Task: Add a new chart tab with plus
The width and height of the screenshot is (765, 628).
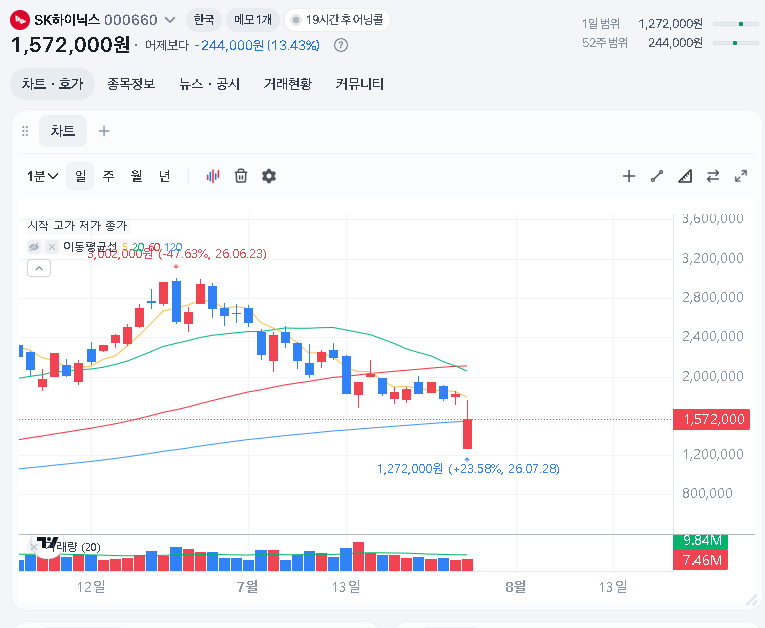Action: (104, 131)
